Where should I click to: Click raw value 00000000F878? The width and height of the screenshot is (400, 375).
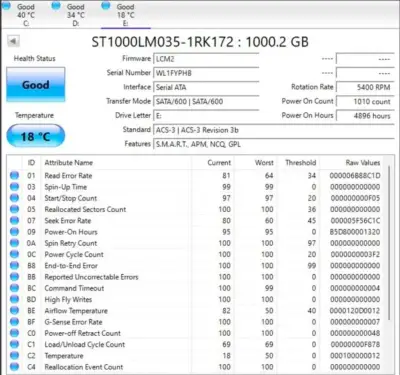coord(355,344)
